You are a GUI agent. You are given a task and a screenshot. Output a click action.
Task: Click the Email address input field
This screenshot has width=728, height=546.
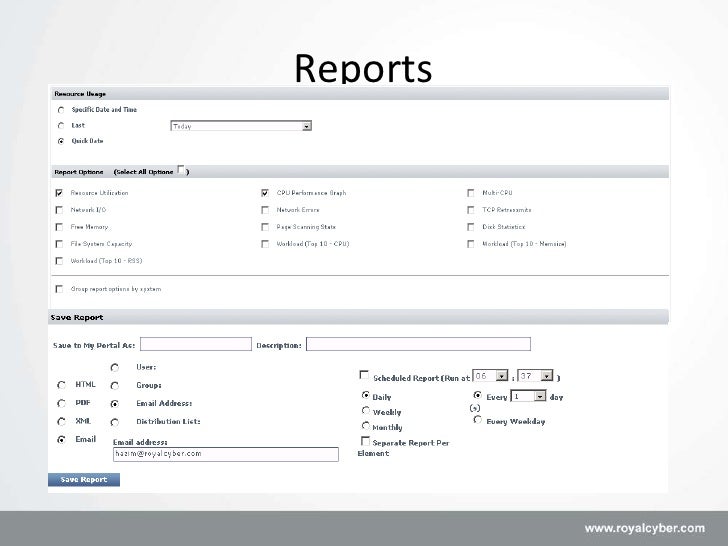tap(226, 454)
